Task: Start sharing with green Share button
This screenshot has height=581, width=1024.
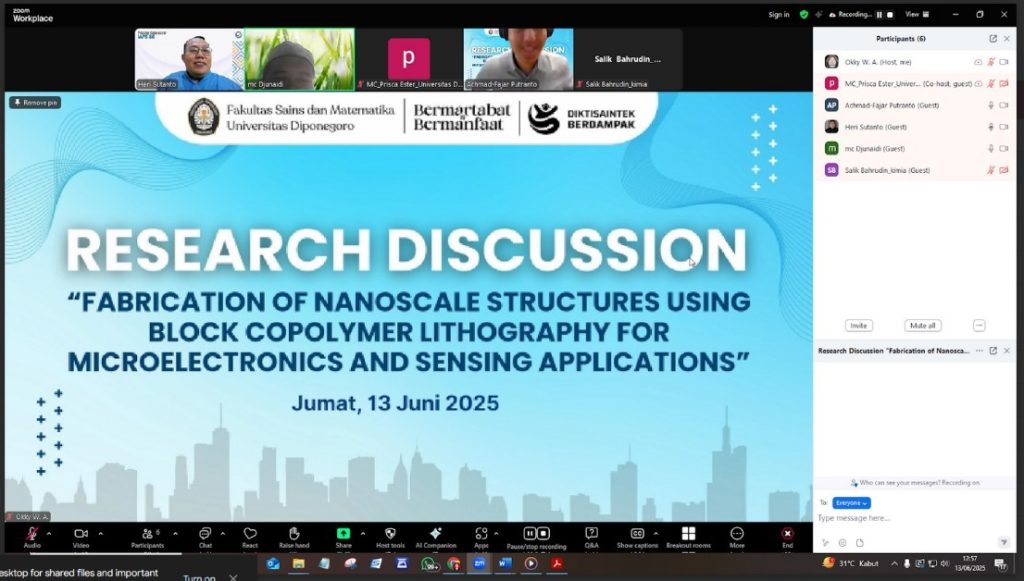Action: [x=343, y=535]
